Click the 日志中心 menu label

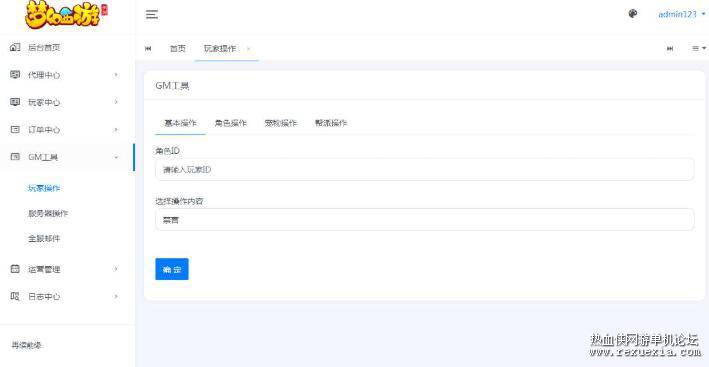(44, 296)
